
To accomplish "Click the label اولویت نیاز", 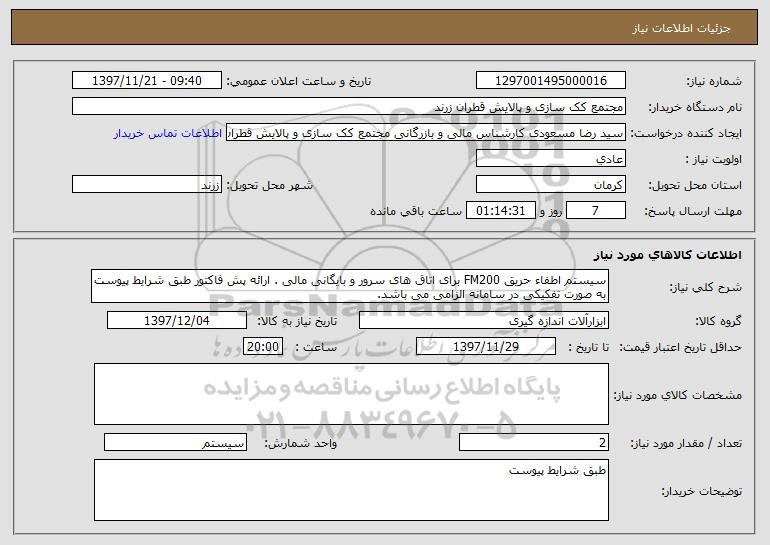I will point(714,160).
